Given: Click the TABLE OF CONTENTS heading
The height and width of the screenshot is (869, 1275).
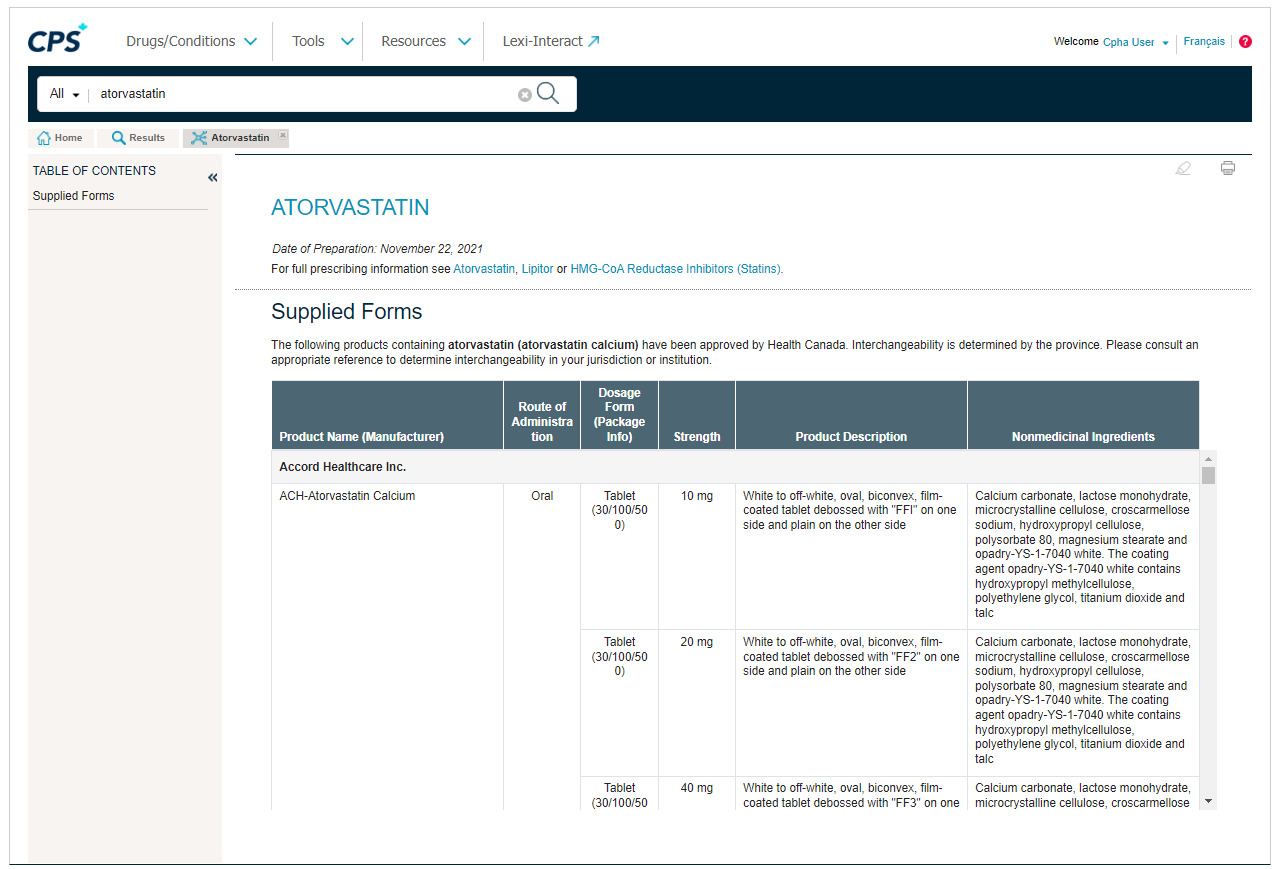Looking at the screenshot, I should click(94, 171).
